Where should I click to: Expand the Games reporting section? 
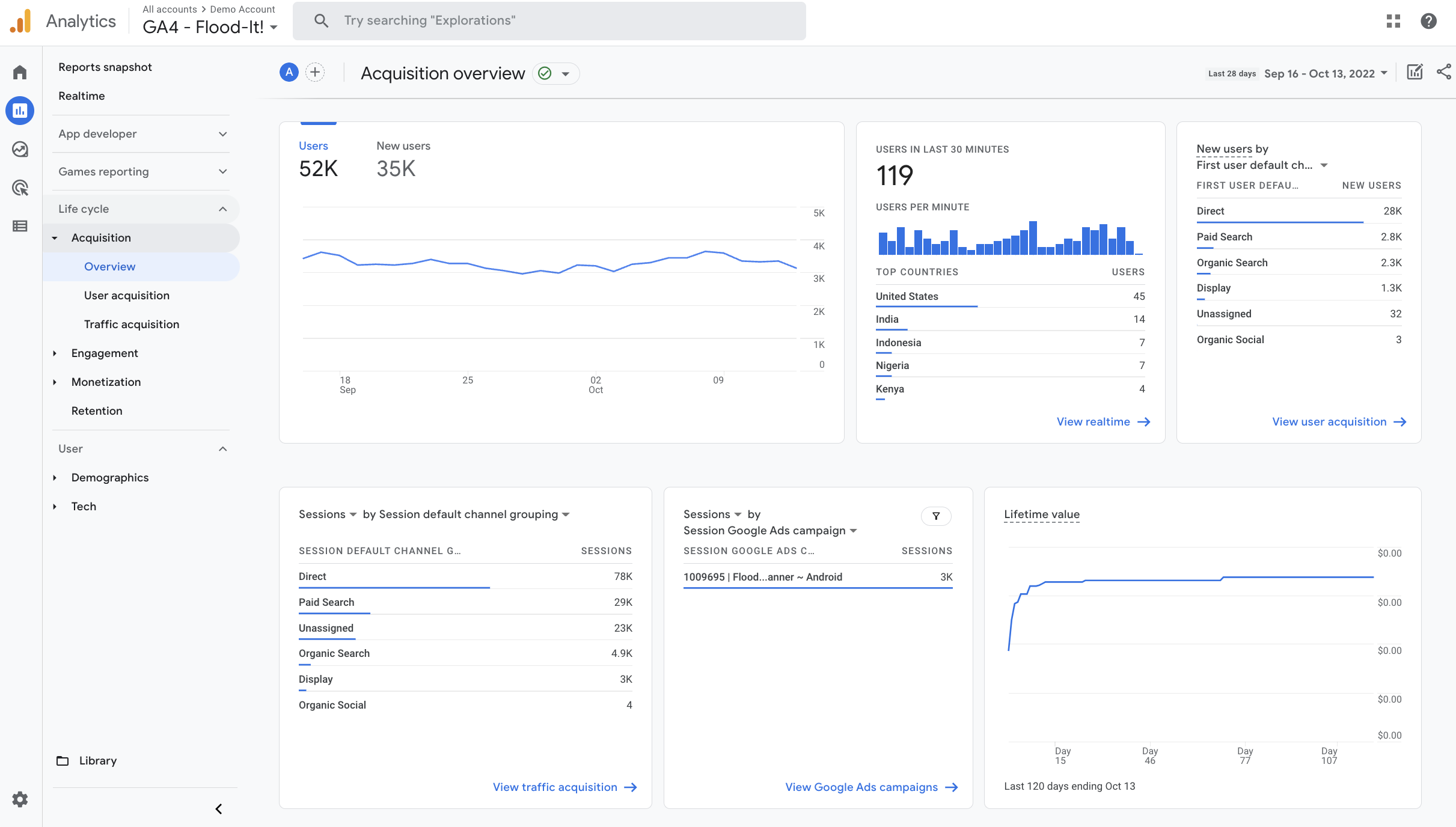(222, 171)
